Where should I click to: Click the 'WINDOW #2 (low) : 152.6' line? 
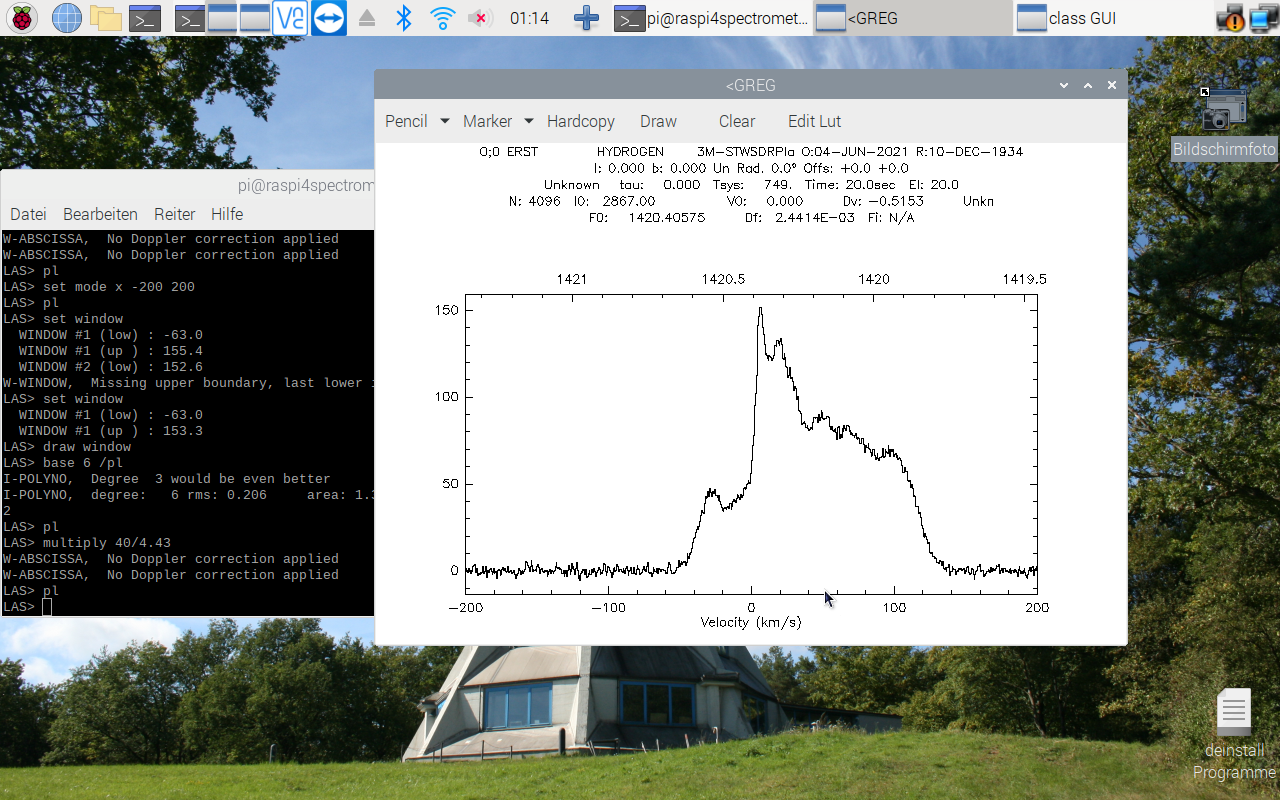(111, 367)
